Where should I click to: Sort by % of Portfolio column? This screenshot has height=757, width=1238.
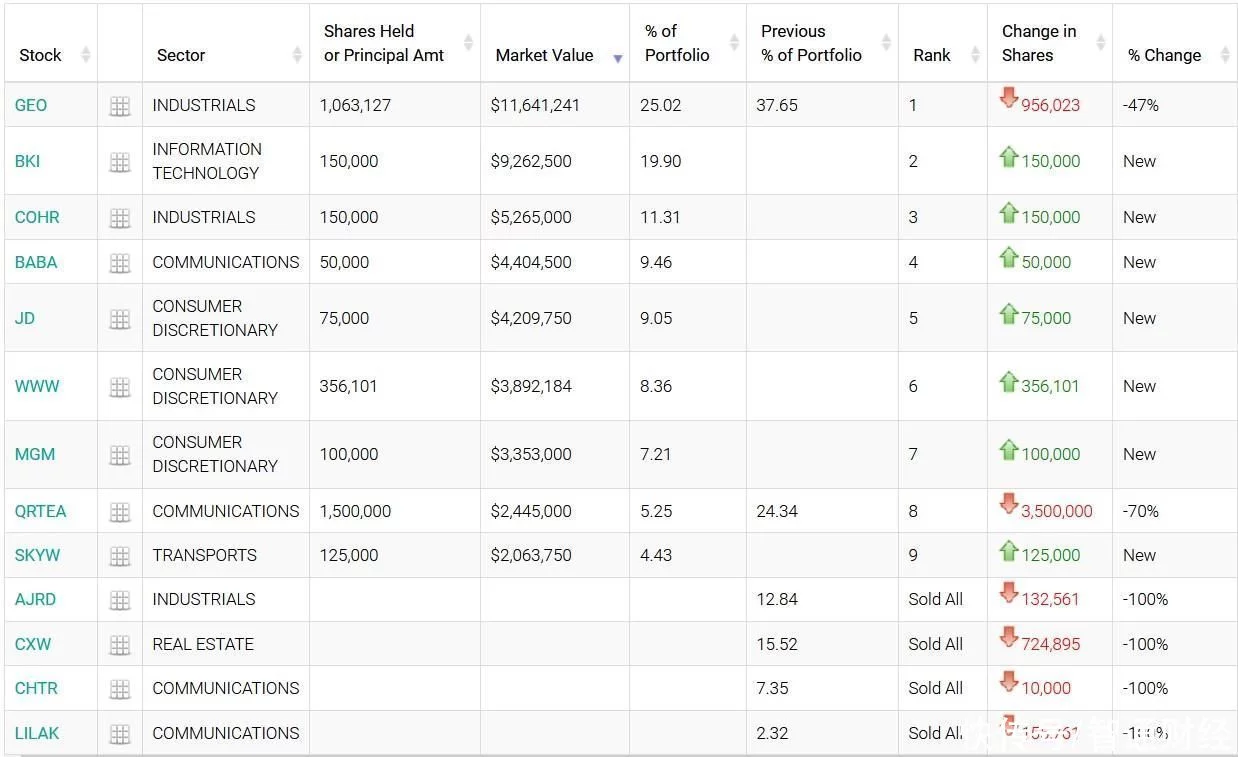point(688,44)
